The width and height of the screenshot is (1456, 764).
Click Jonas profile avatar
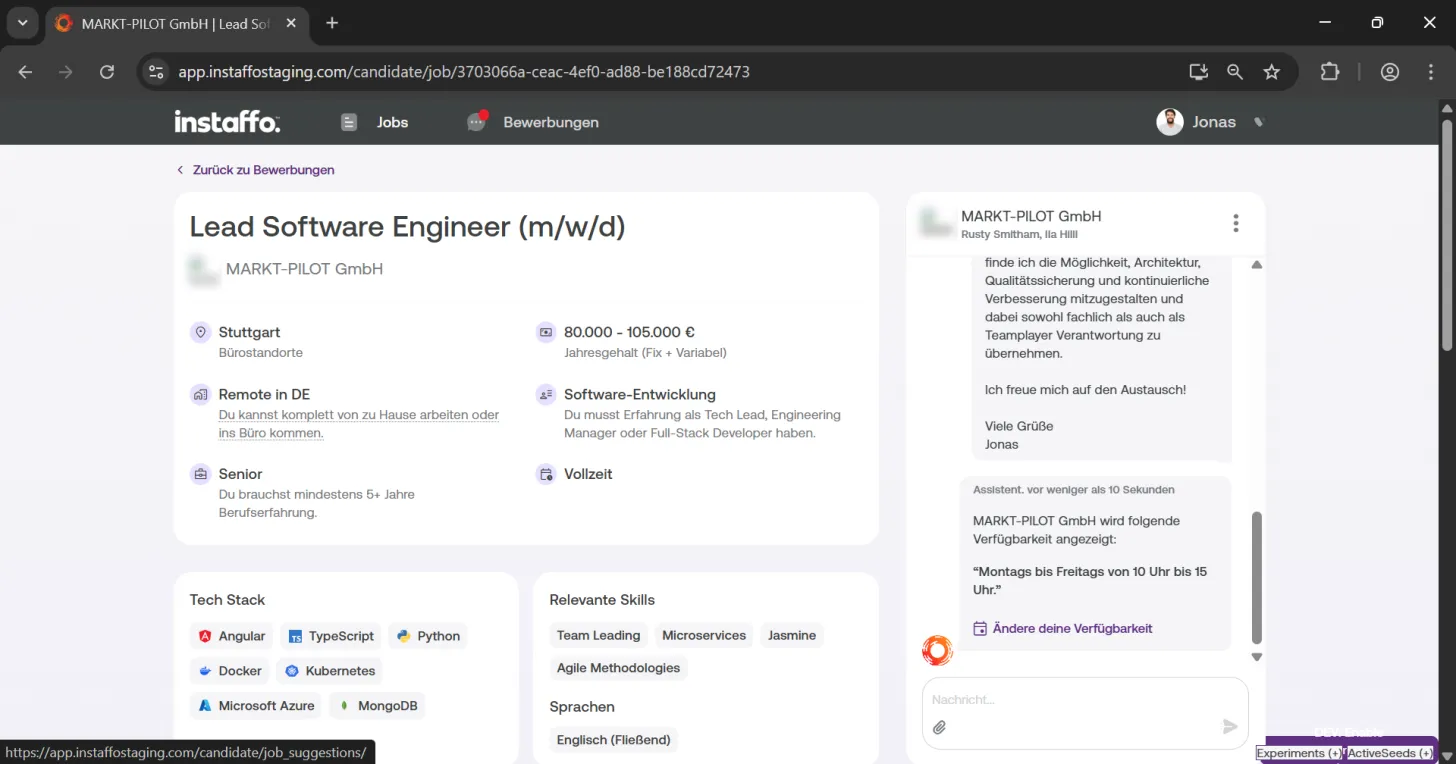pos(1170,122)
